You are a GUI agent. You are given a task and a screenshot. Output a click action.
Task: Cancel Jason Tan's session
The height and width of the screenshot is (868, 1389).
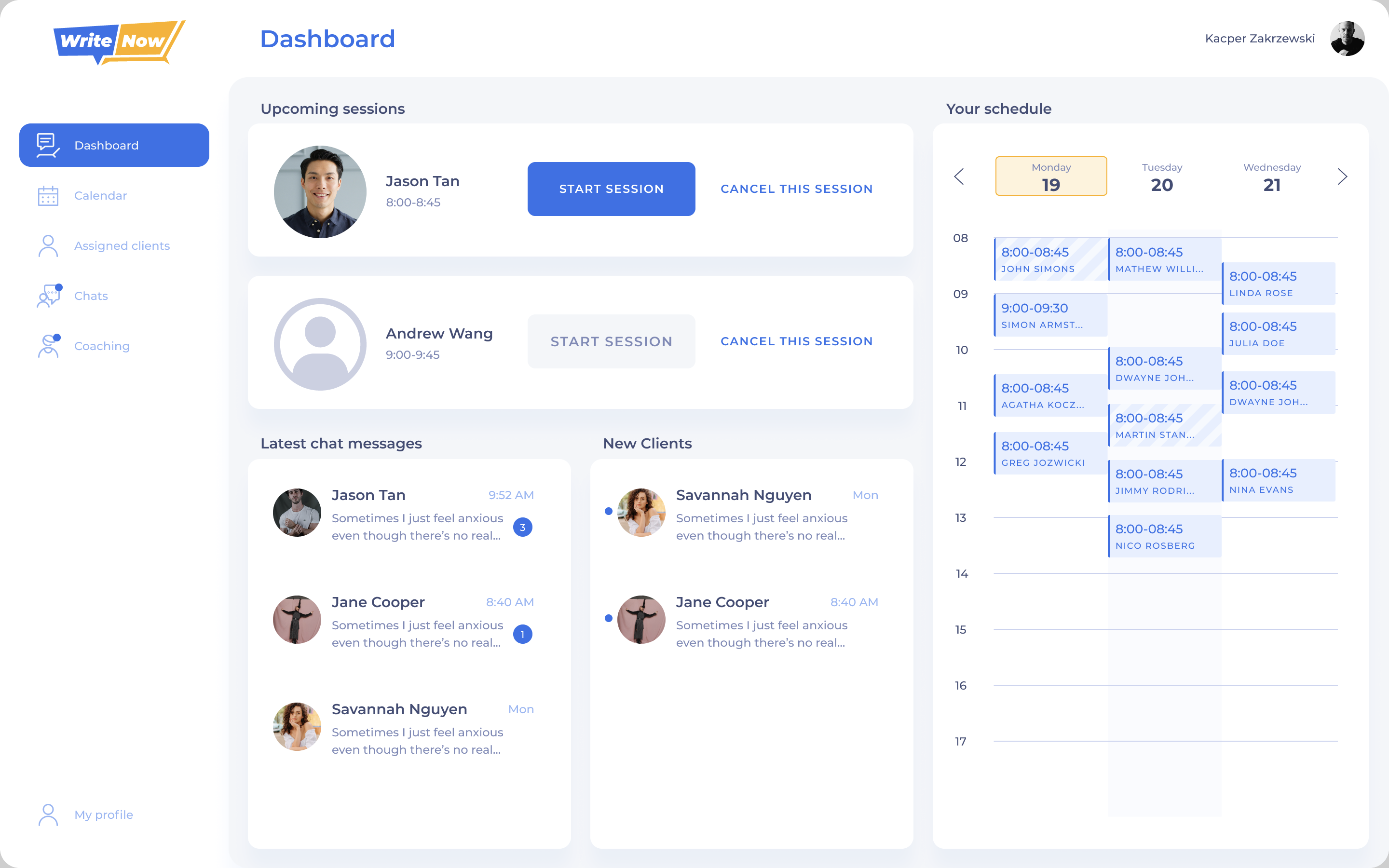click(796, 189)
